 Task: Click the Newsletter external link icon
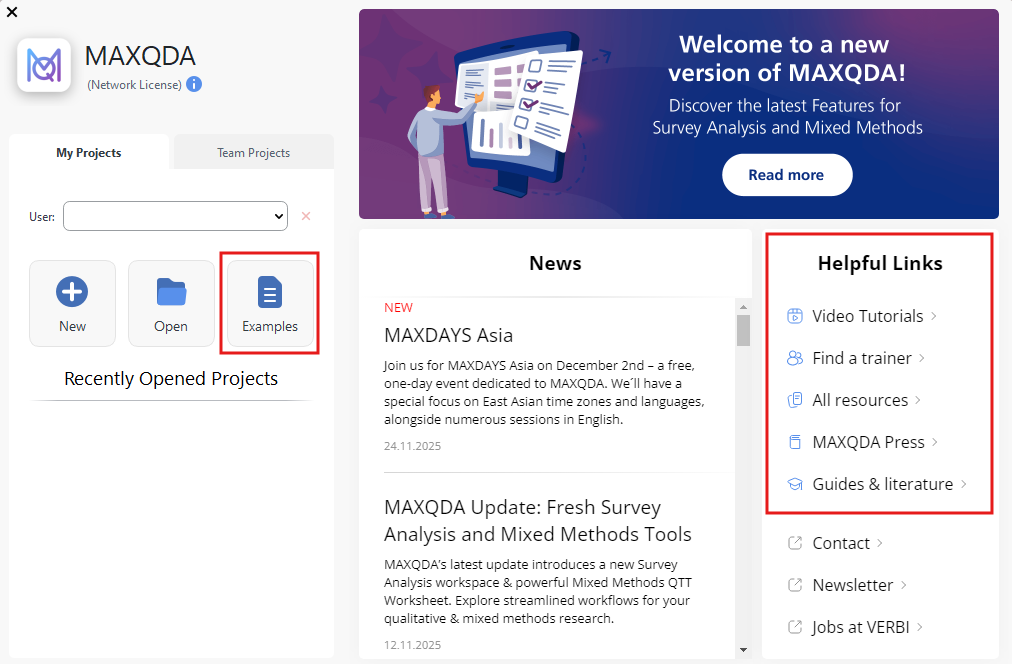coord(795,585)
